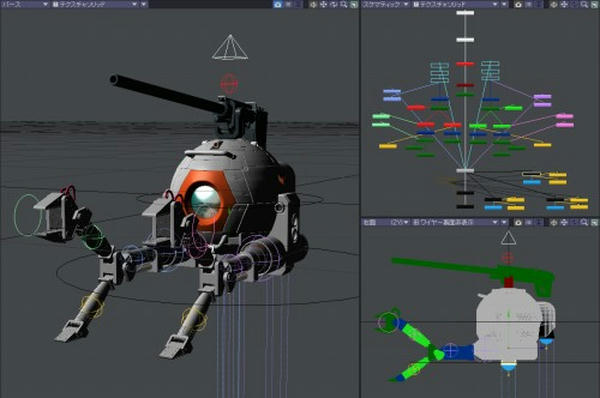
Task: Select the green cannon in the side viewport
Action: 473,272
